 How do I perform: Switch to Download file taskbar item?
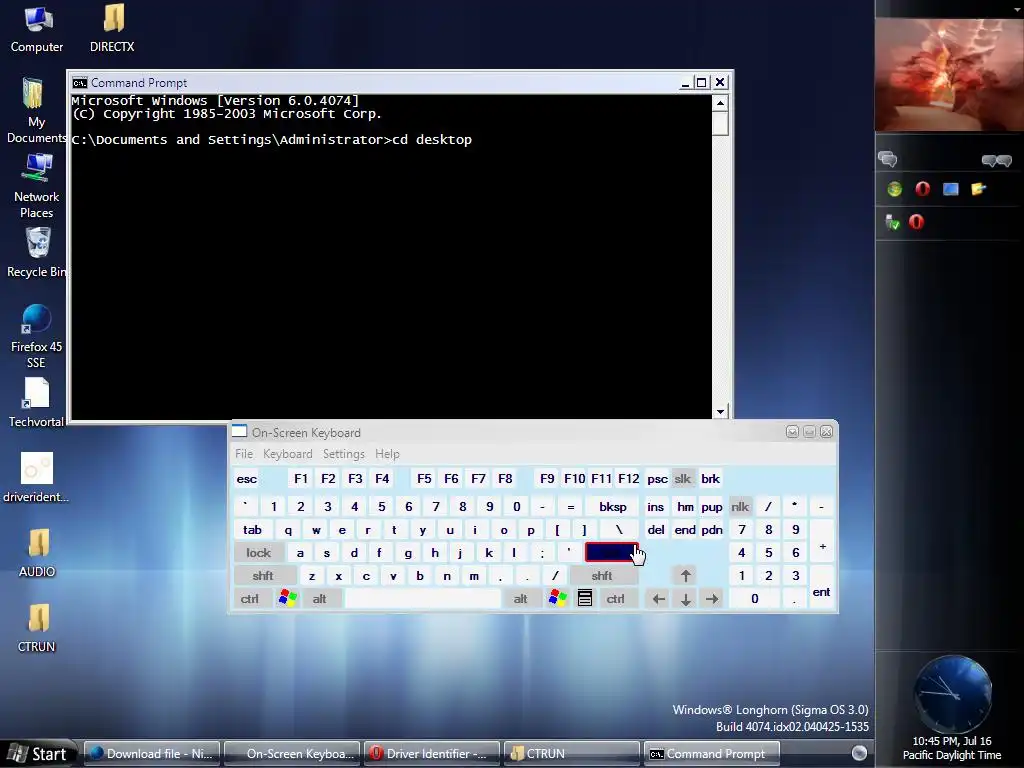click(152, 754)
